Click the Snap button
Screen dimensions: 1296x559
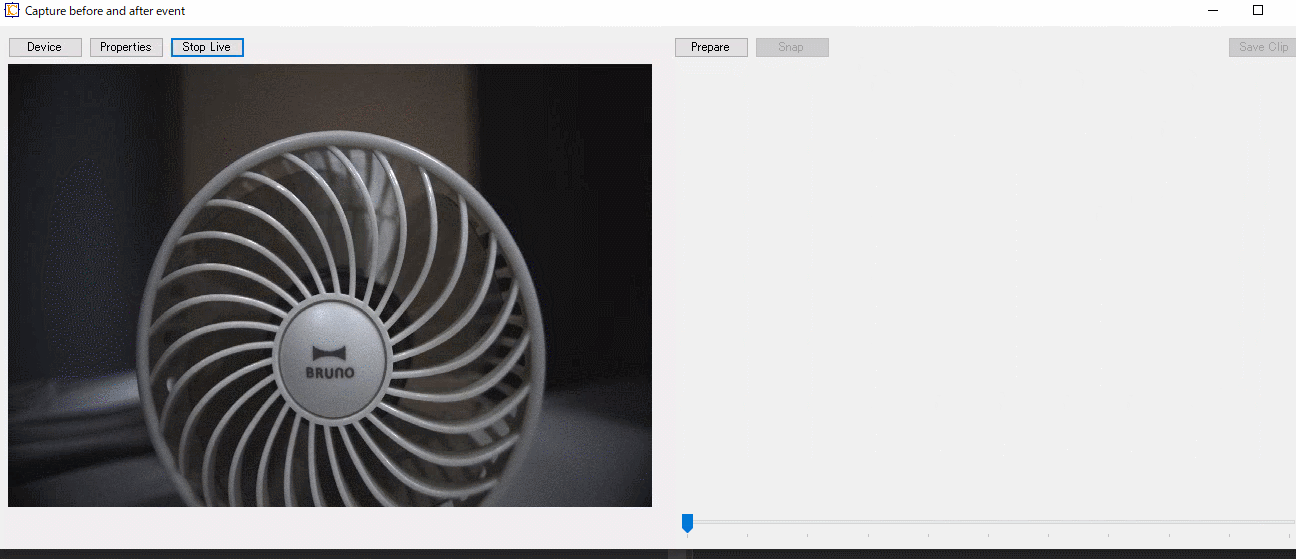point(792,47)
